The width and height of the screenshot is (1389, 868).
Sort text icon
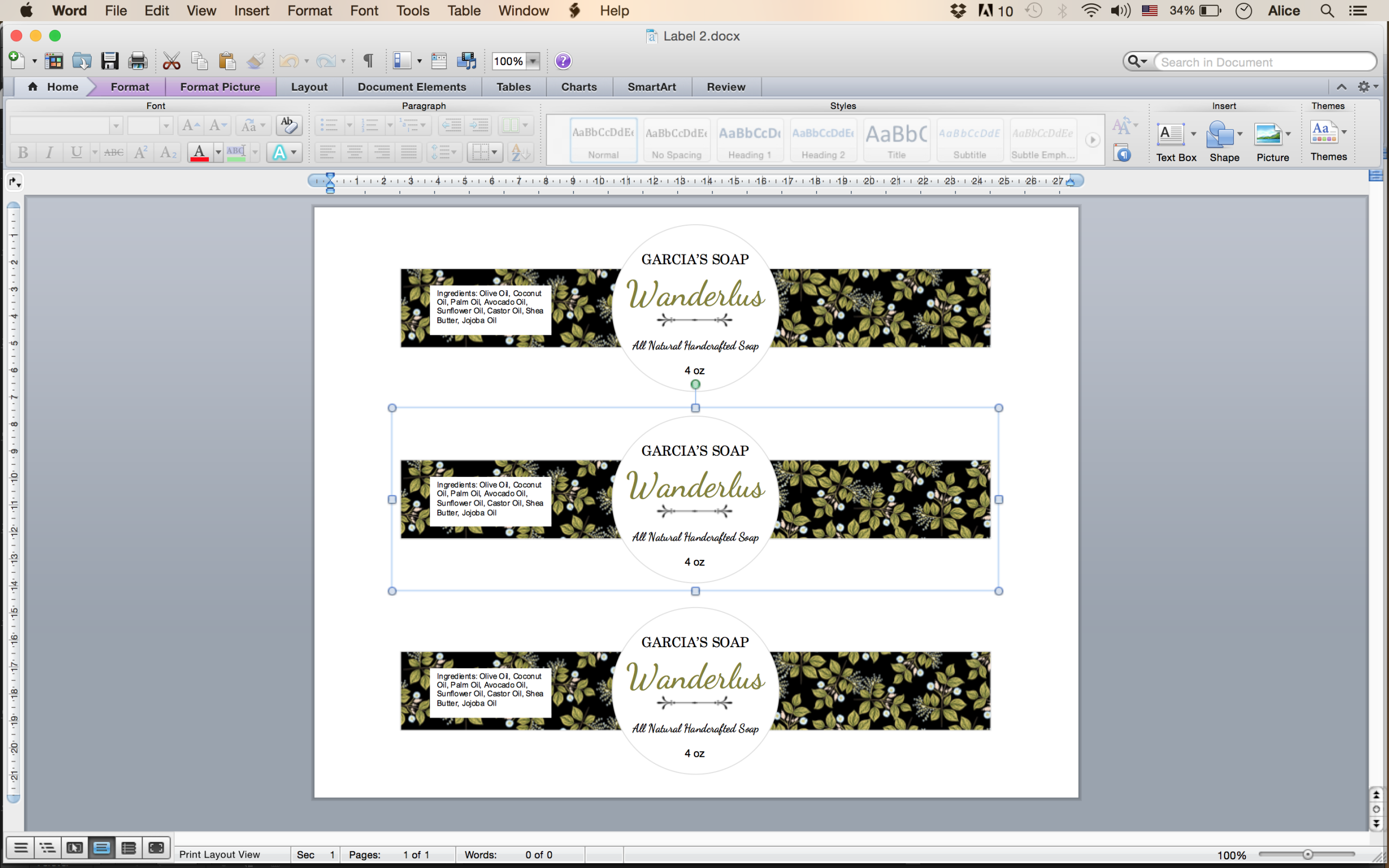click(x=520, y=152)
